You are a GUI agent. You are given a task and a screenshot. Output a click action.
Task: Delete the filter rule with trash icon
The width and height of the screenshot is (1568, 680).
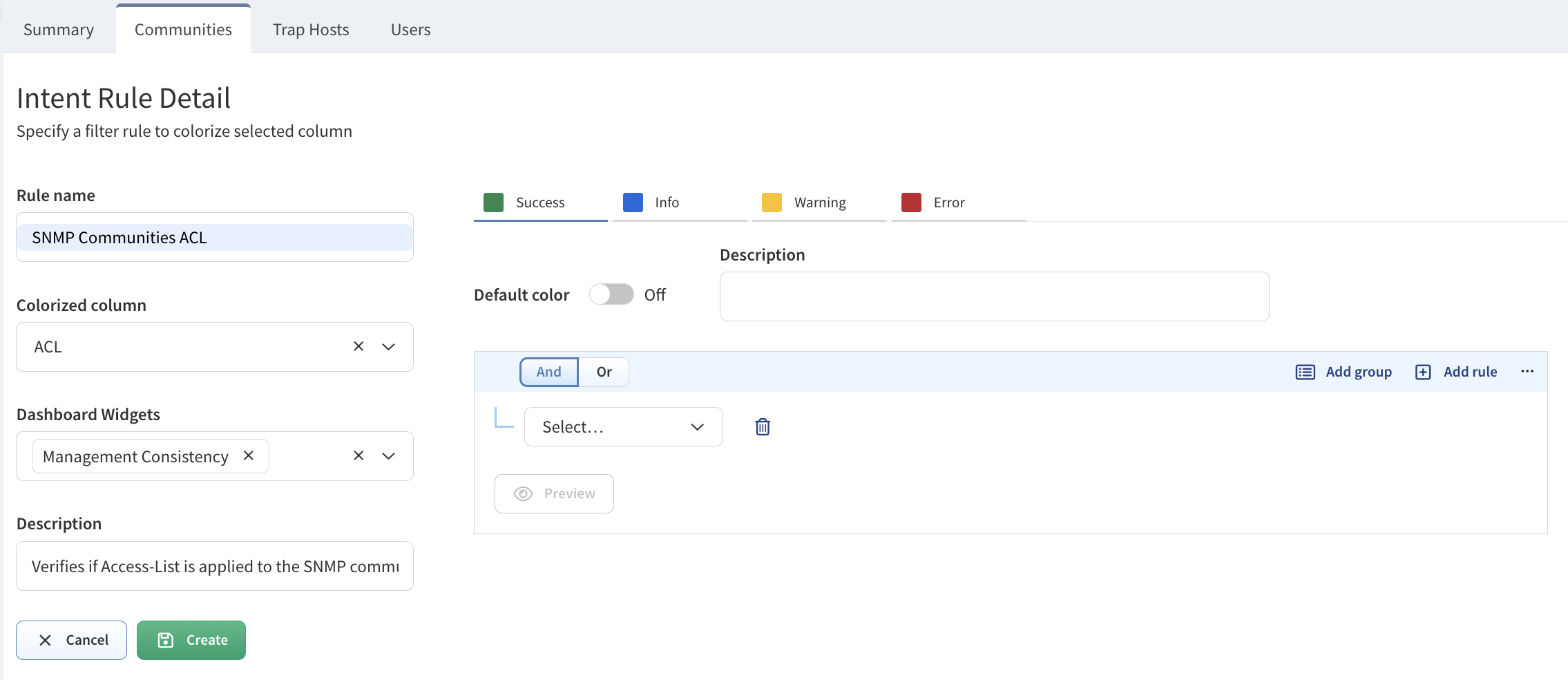tap(763, 427)
